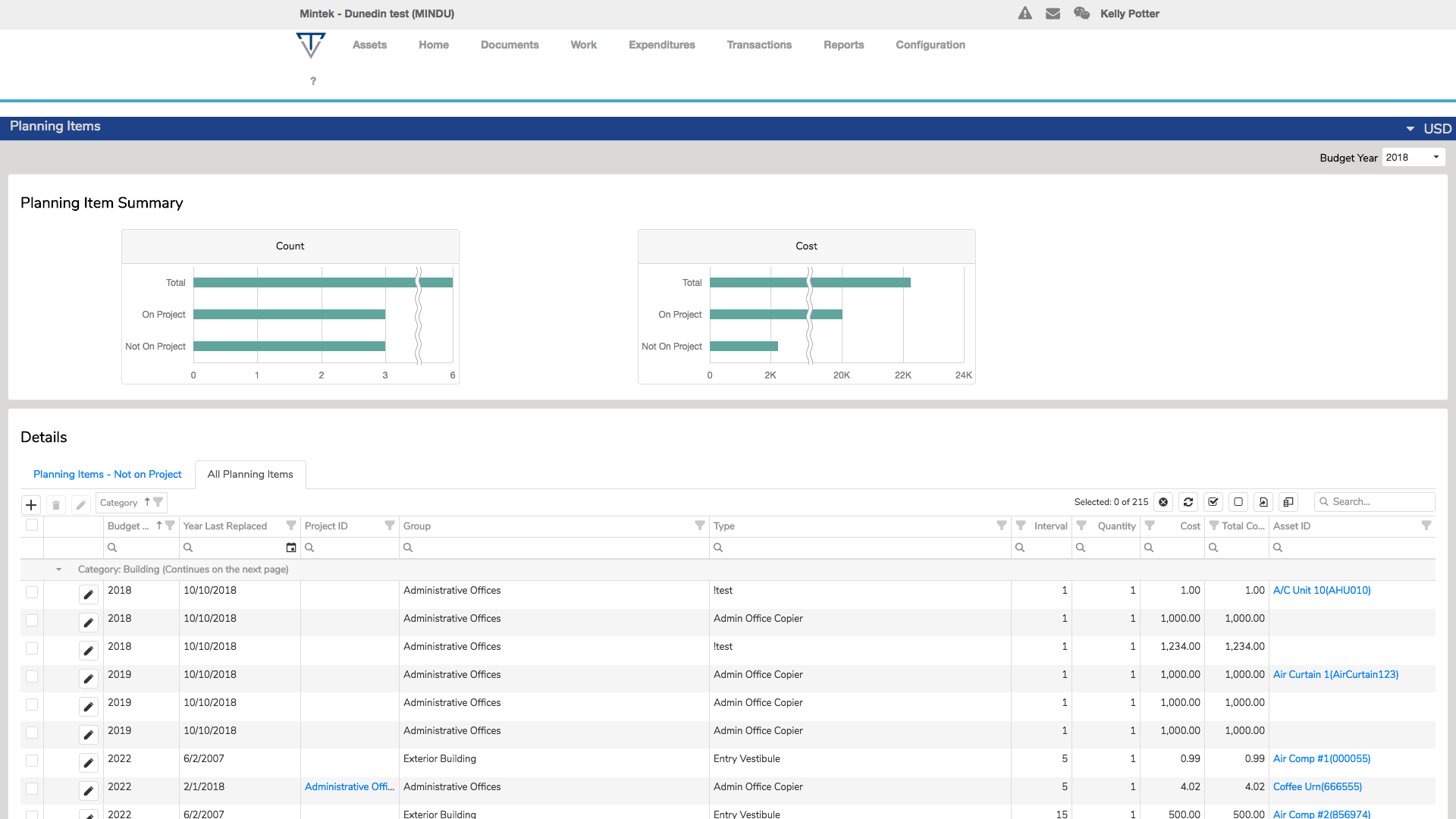1456x819 pixels.
Task: Click the column chooser icon
Action: pyautogui.click(x=1288, y=502)
